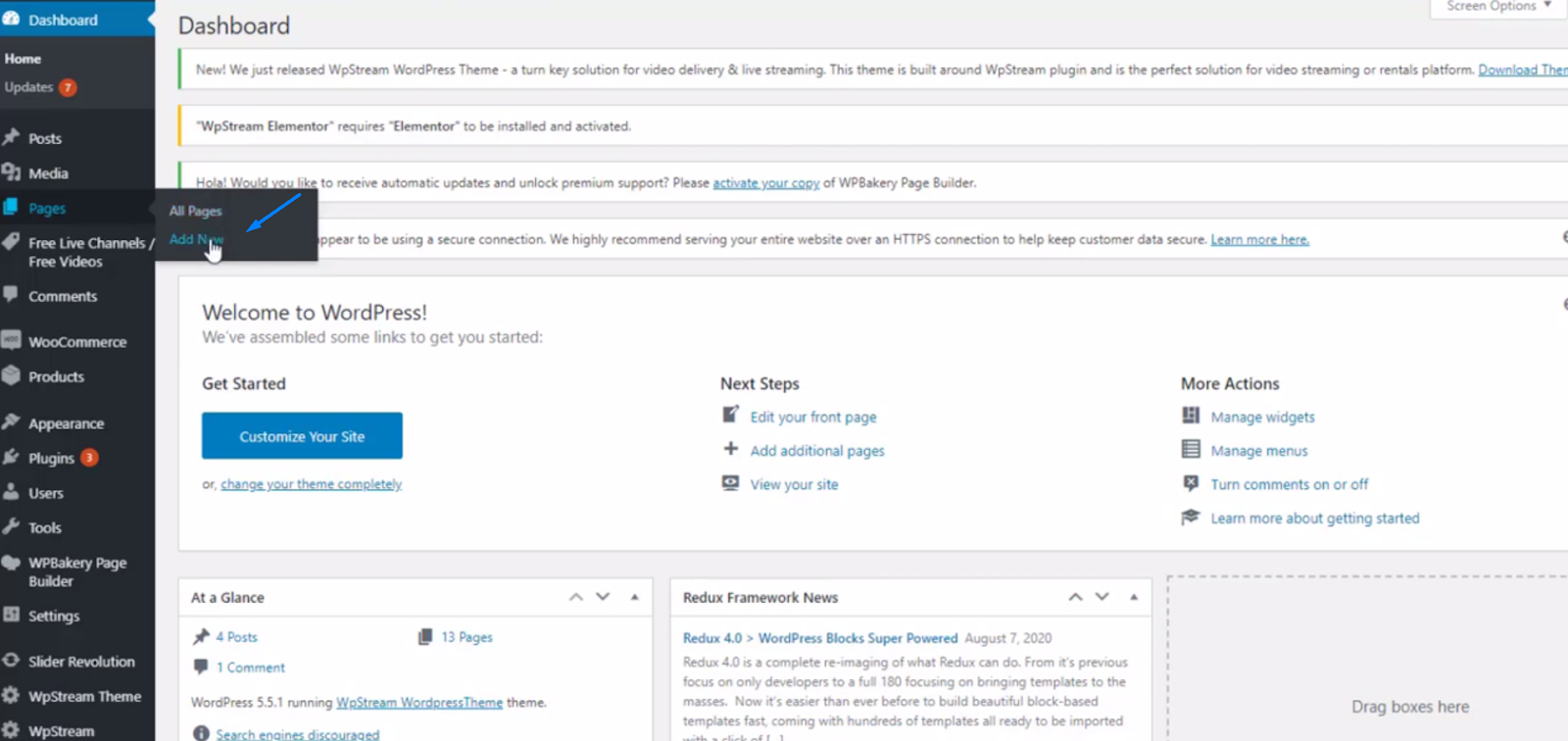1568x741 pixels.
Task: Click the WPBakery Page Builder icon
Action: (x=11, y=563)
